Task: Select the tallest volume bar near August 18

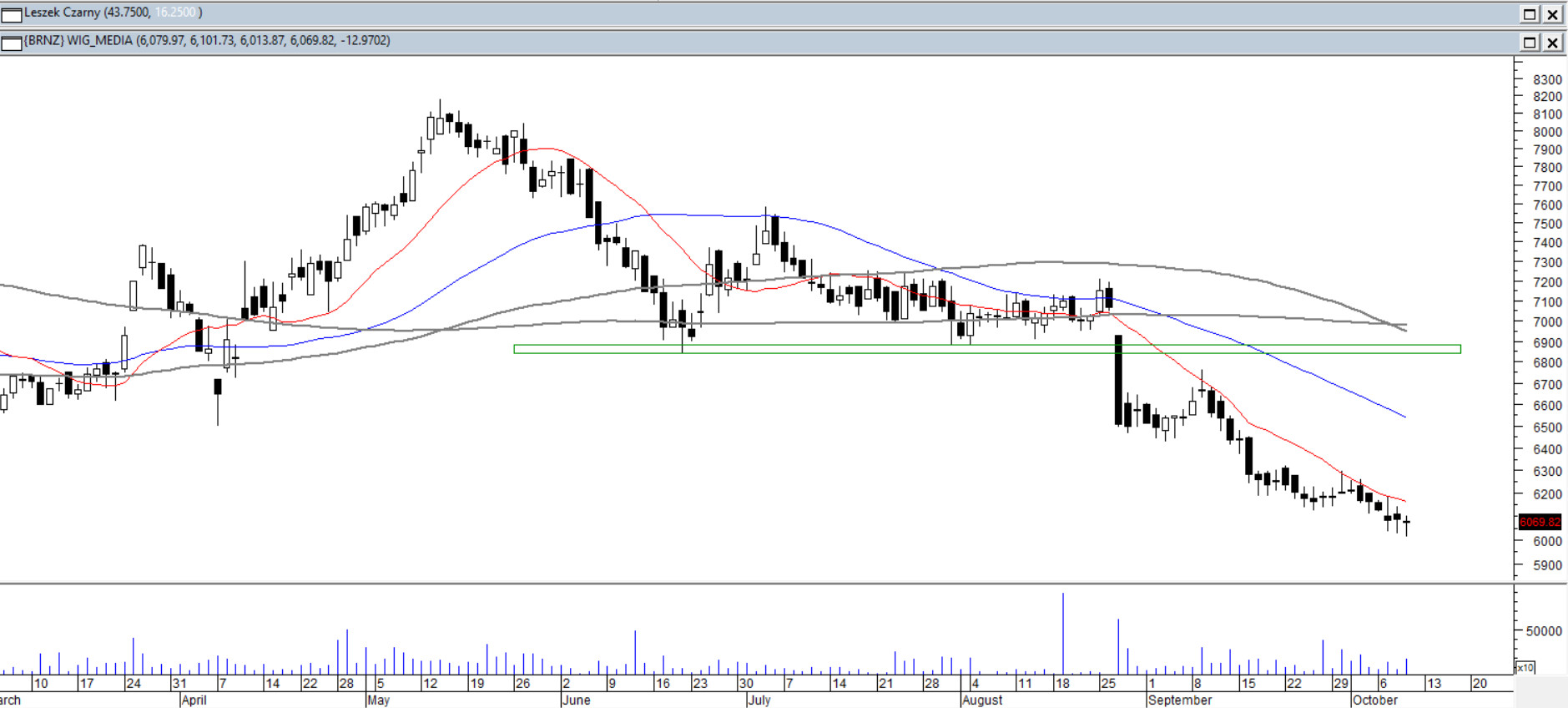Action: click(1063, 635)
